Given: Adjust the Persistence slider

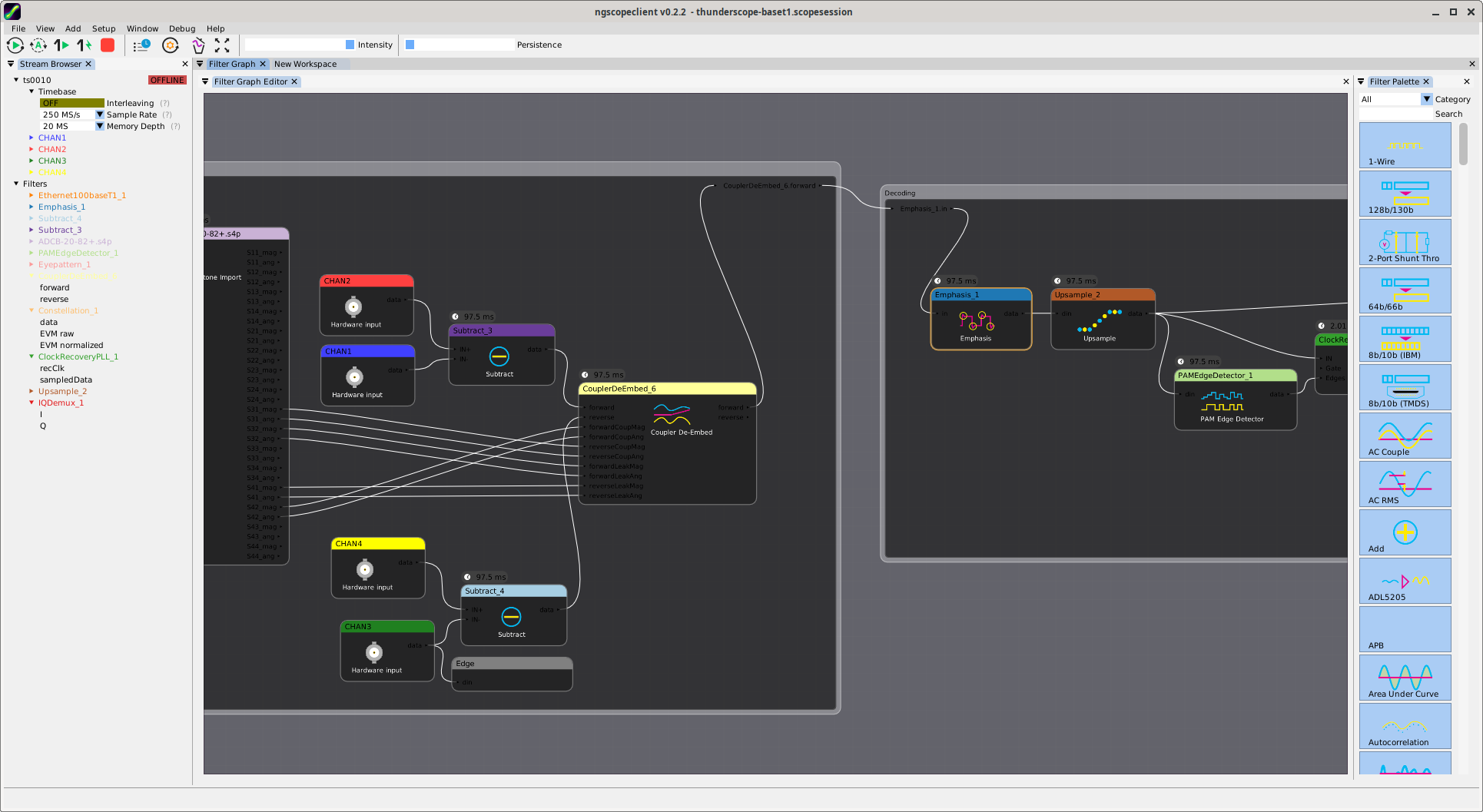Looking at the screenshot, I should 459,45.
